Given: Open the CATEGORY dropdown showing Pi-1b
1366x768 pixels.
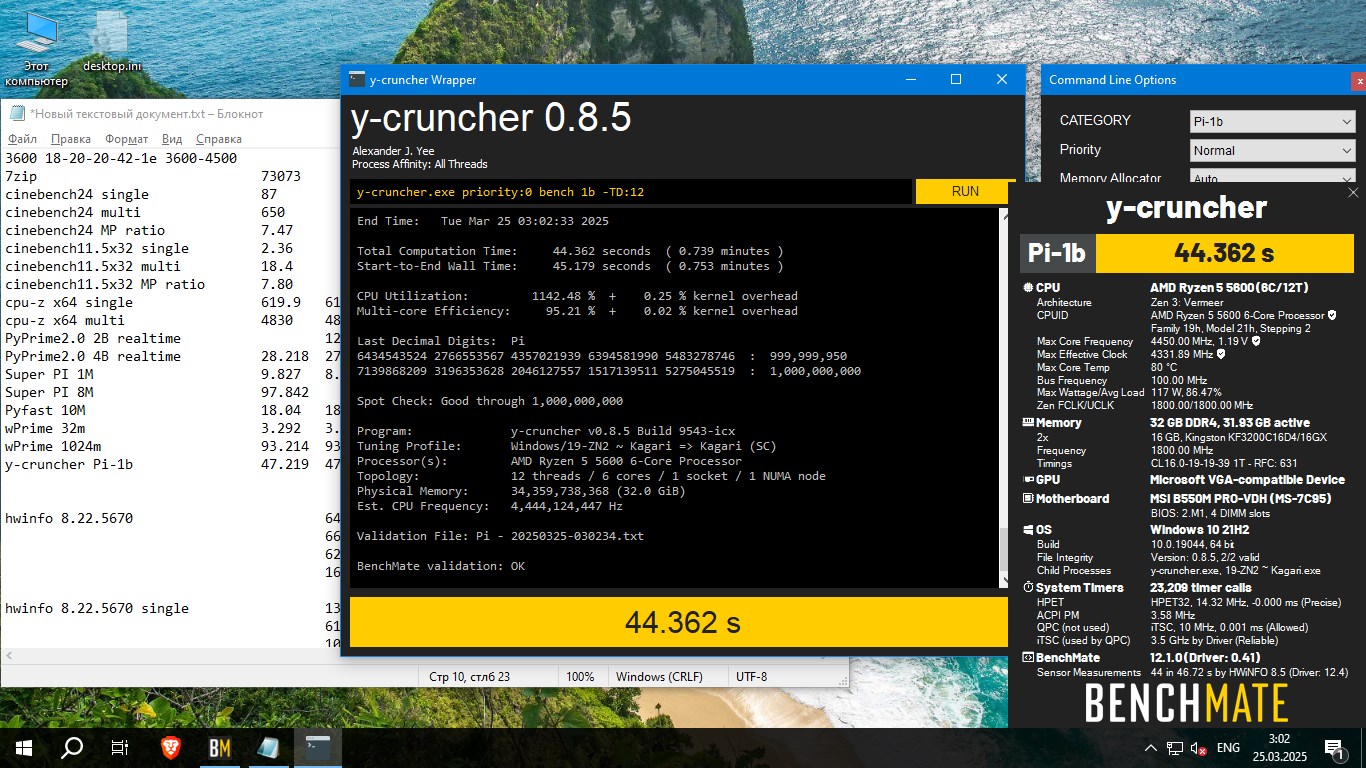Looking at the screenshot, I should [1272, 121].
